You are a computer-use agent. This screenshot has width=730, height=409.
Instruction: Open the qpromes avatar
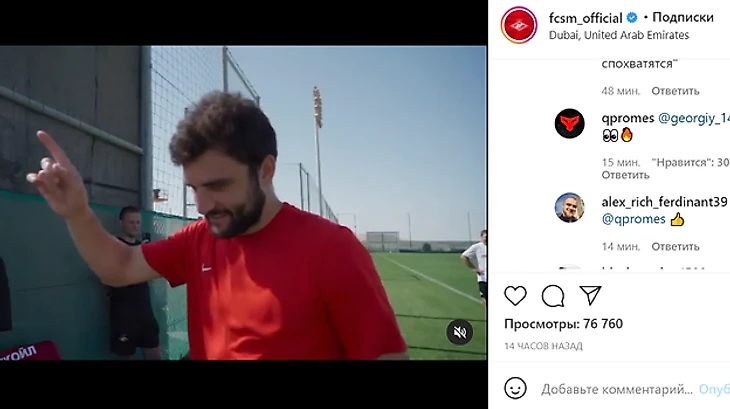coord(569,124)
